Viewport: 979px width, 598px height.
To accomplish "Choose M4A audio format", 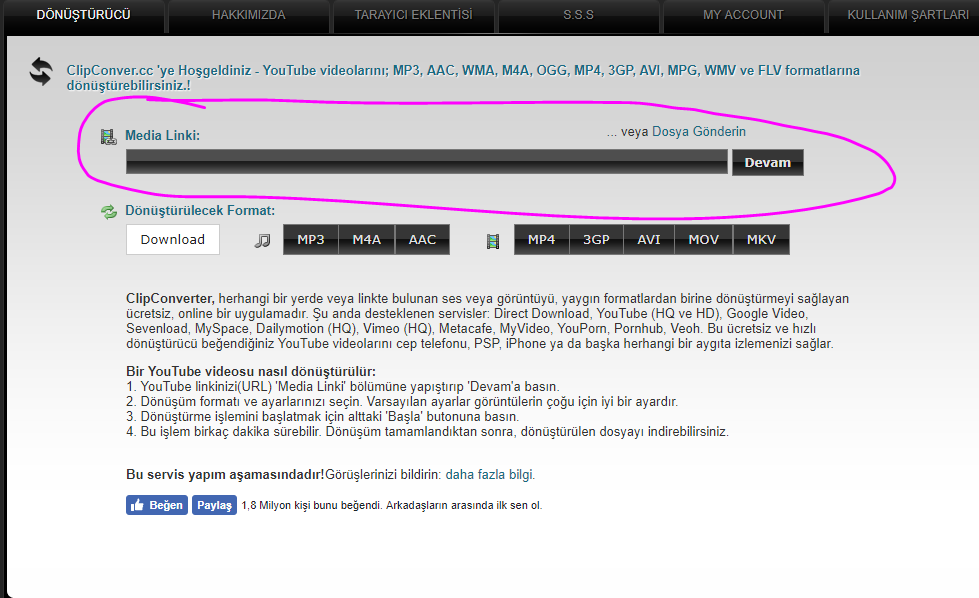I will pyautogui.click(x=367, y=240).
